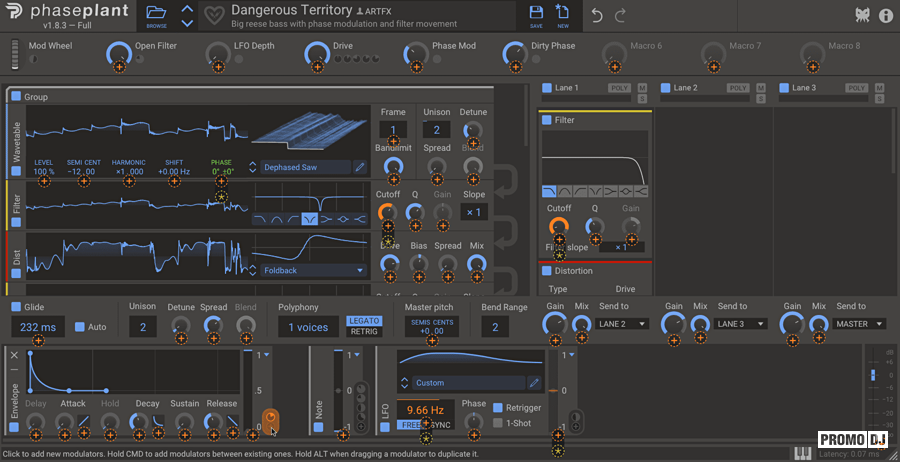Click the Undo arrow
The height and width of the screenshot is (462, 900).
pyautogui.click(x=598, y=15)
